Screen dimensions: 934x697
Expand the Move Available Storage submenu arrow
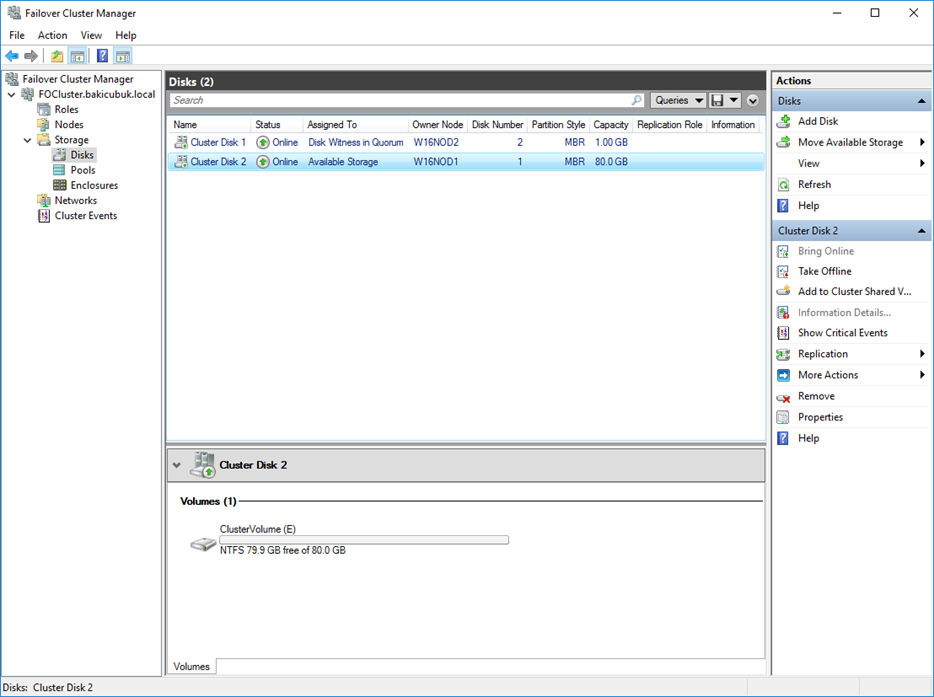coord(922,142)
